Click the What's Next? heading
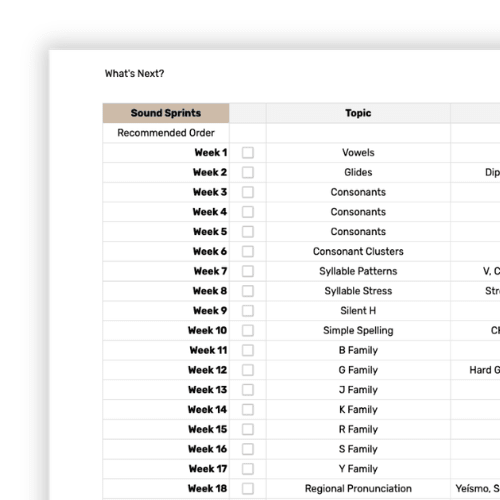Screen dimensions: 500x500 (x=134, y=73)
